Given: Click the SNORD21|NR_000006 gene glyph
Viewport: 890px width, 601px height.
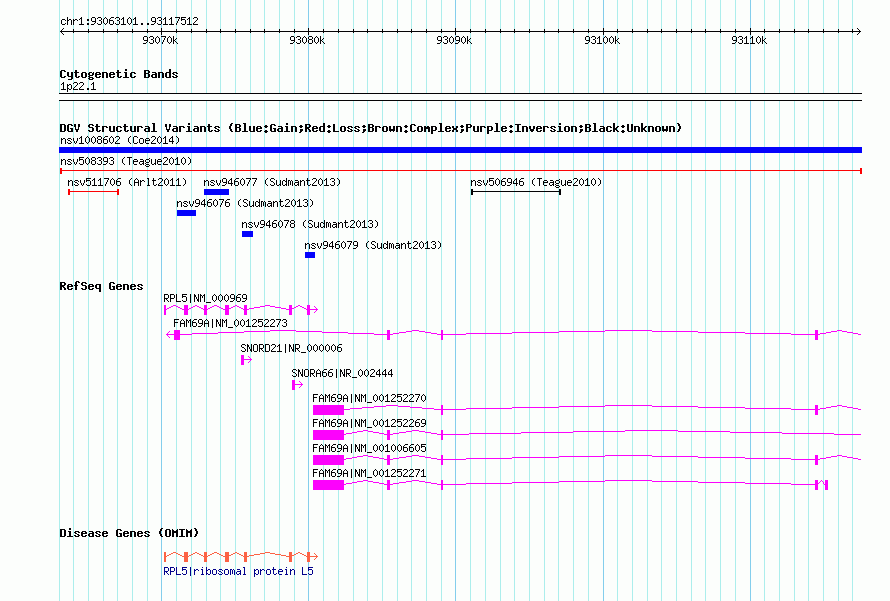Looking at the screenshot, I should (x=246, y=360).
